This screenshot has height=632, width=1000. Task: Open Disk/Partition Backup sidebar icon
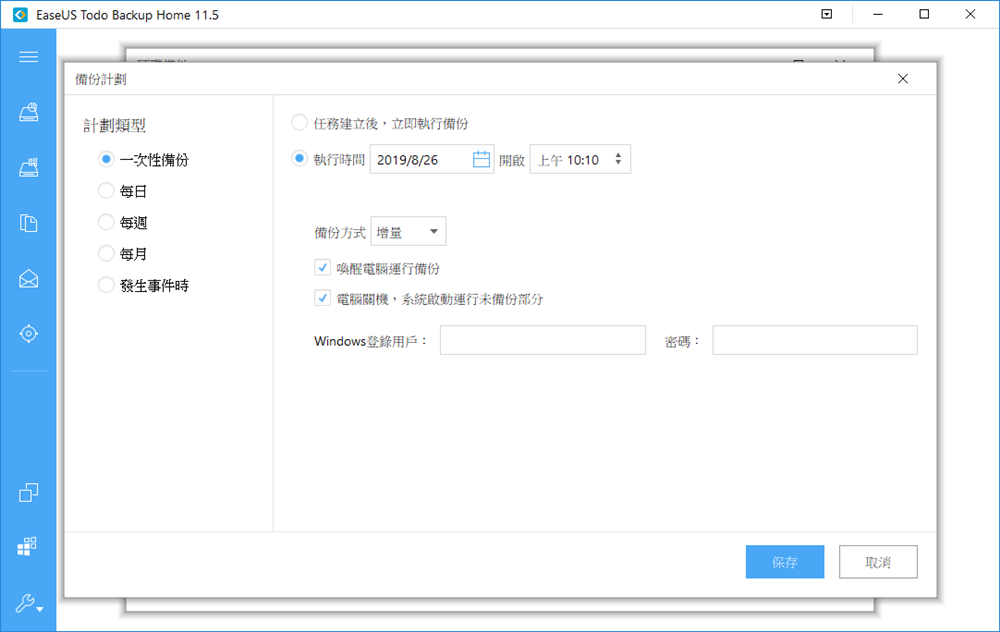(x=28, y=112)
